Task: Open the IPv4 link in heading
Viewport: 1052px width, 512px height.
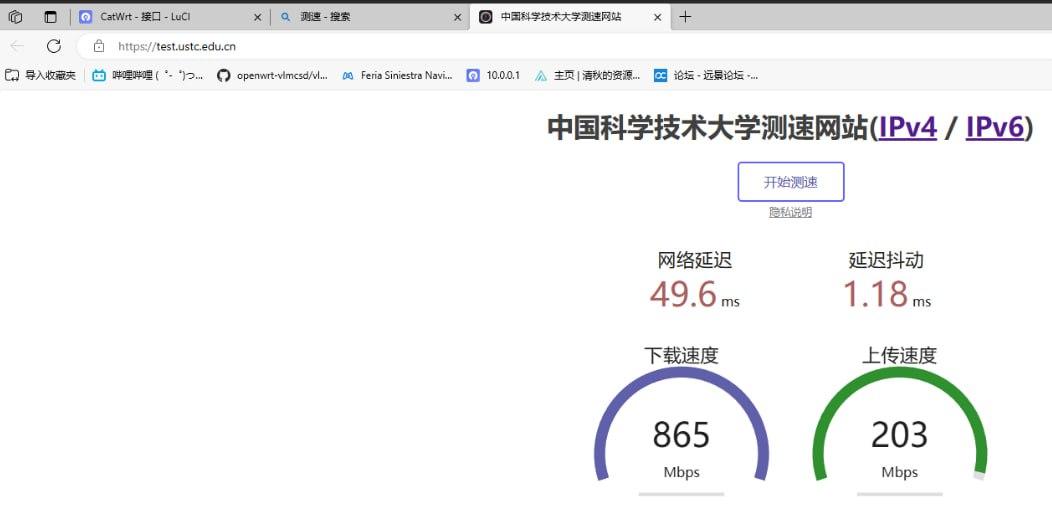Action: coord(908,127)
